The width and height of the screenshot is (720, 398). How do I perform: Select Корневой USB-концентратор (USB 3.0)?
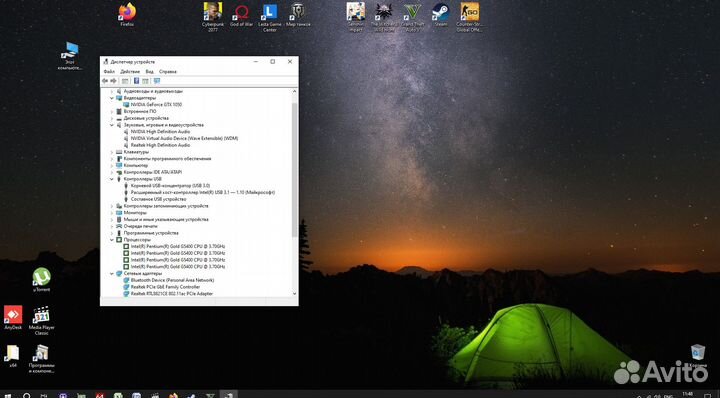click(x=167, y=186)
